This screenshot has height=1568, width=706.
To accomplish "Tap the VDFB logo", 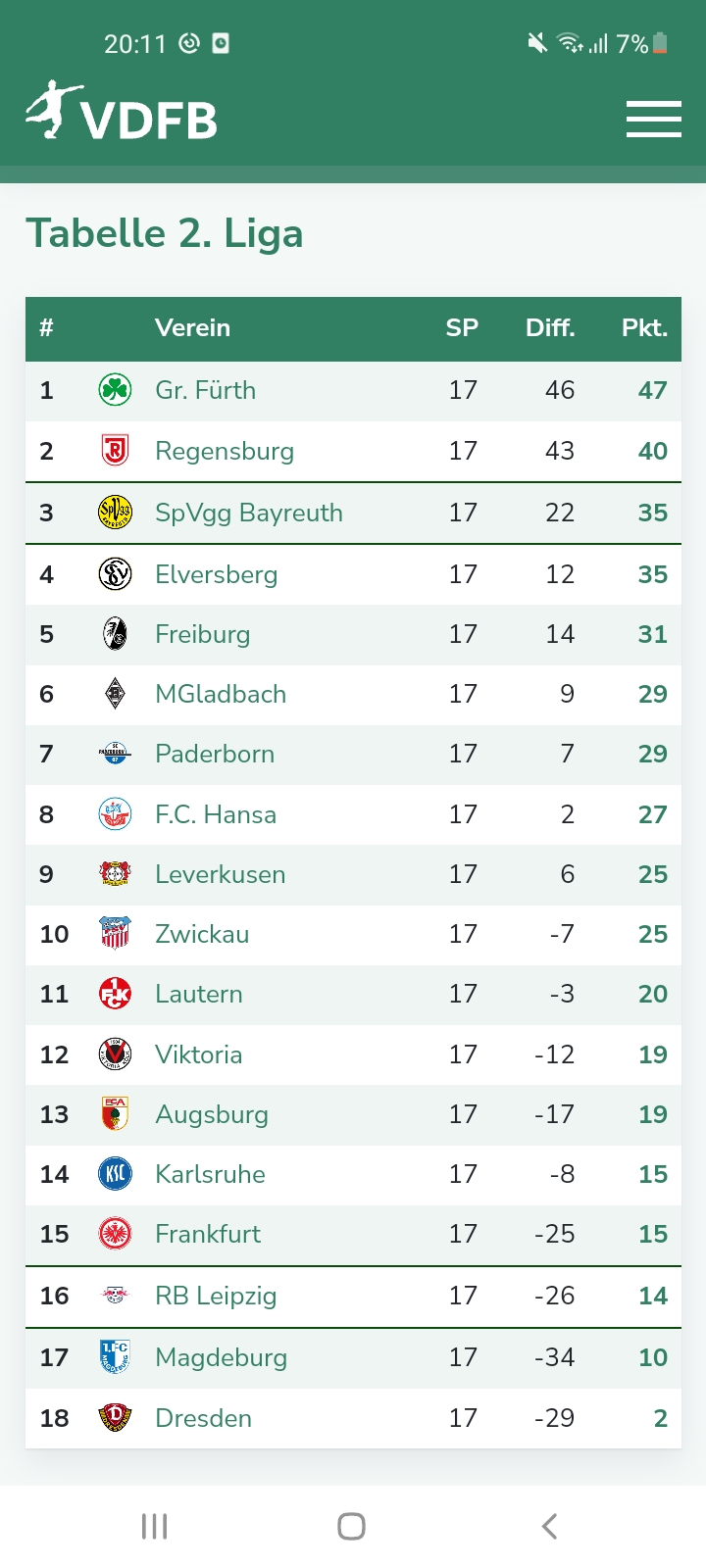I will [122, 111].
